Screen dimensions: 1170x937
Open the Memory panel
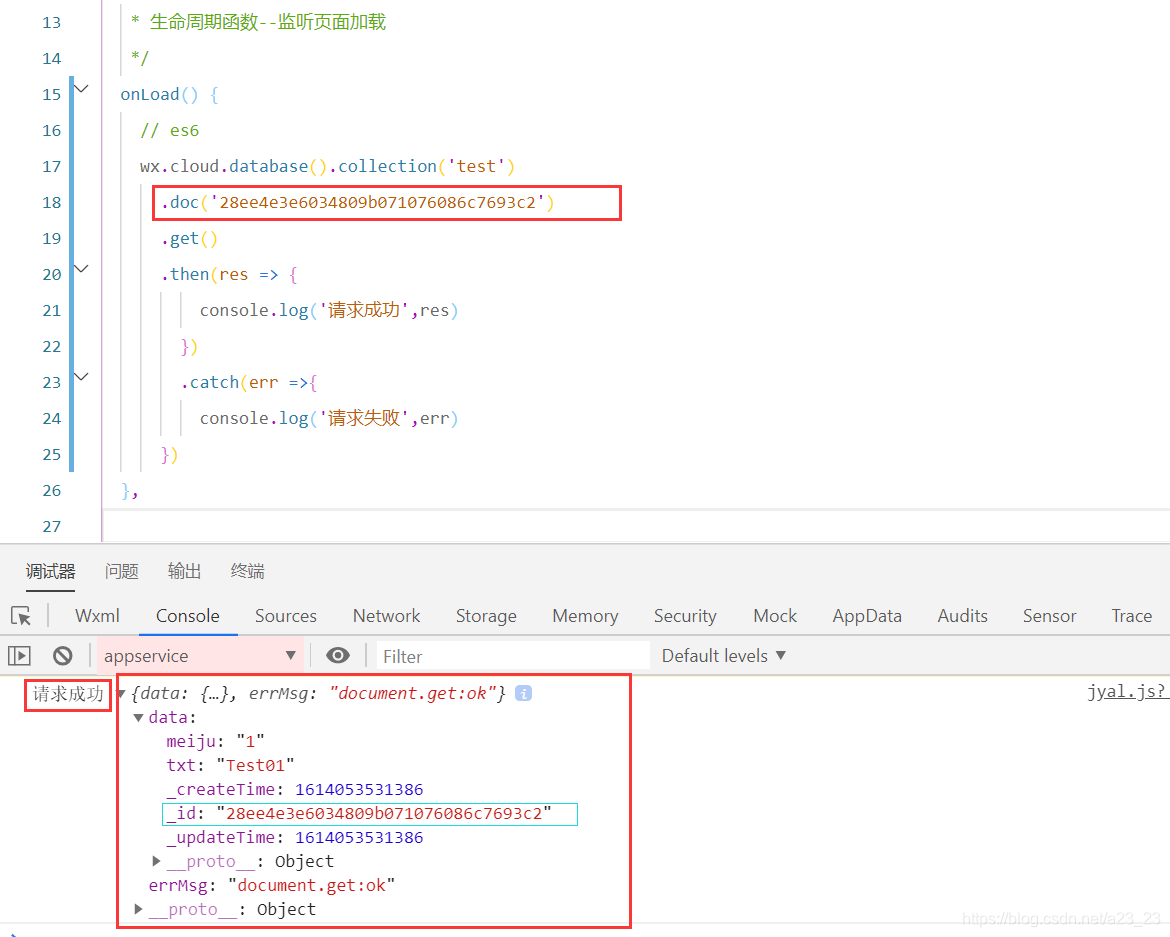[585, 615]
